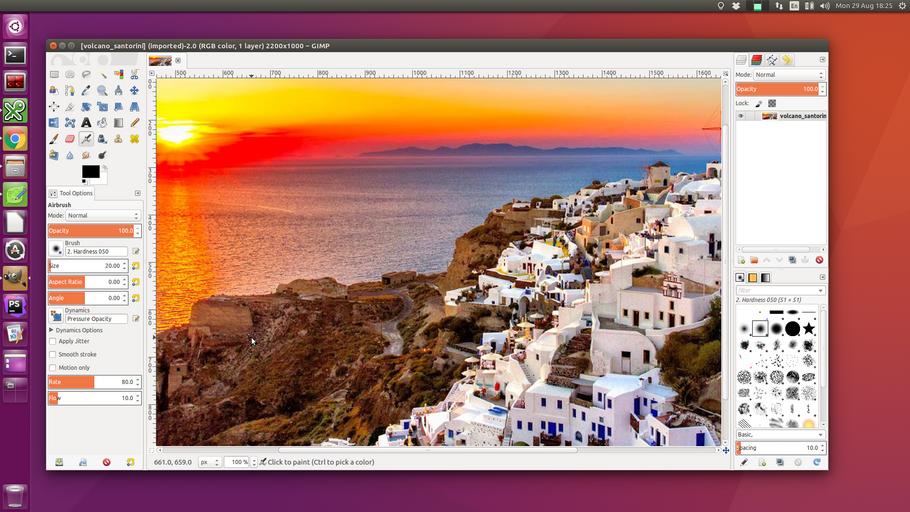Click the Rate slider in Tool Options

pos(90,382)
